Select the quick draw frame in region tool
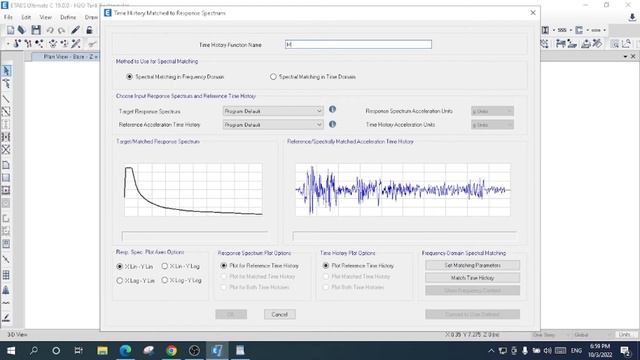The height and width of the screenshot is (360, 640). (x=6, y=111)
